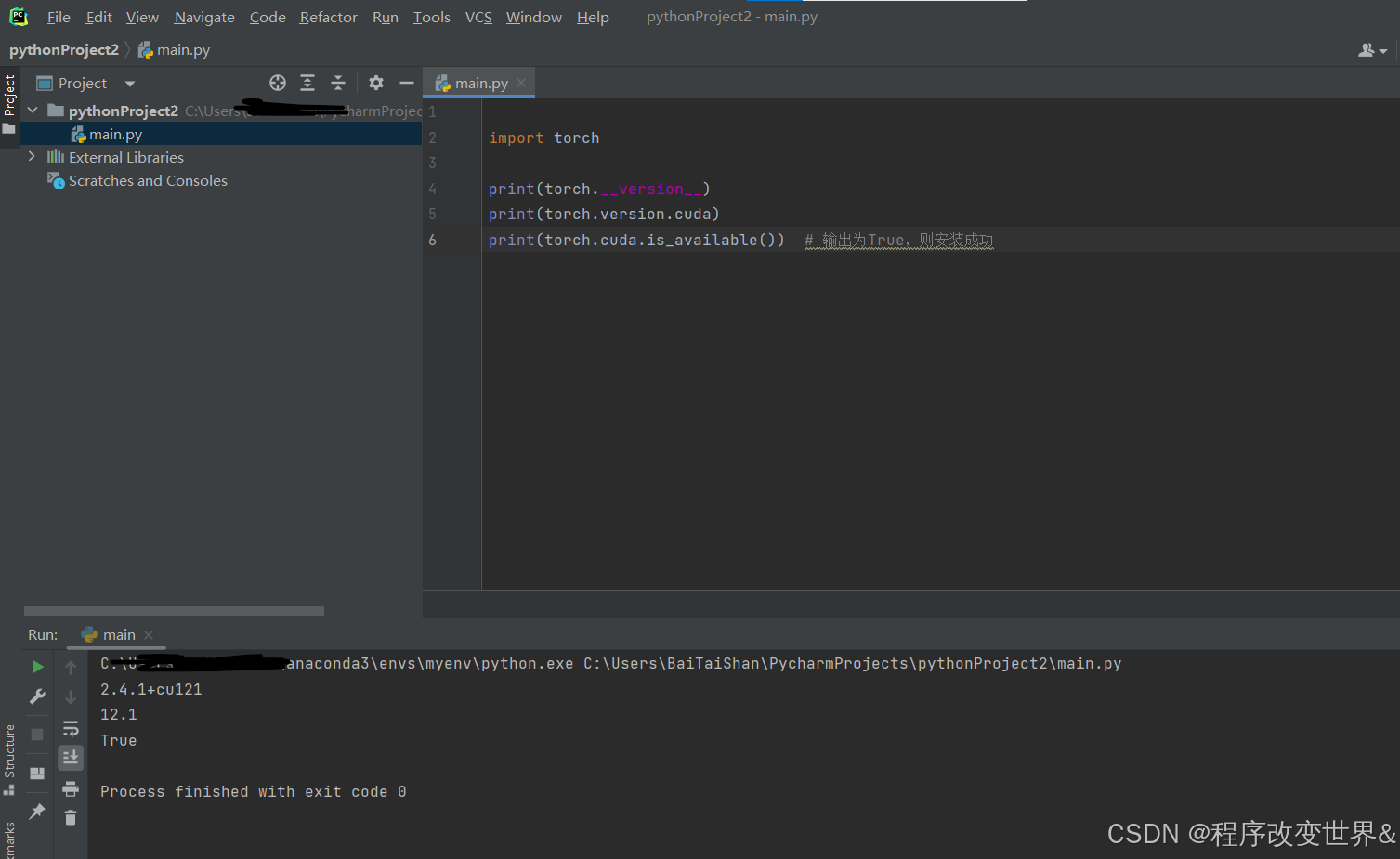The image size is (1400, 859).
Task: Click main.py breadcrumb in navigation bar
Action: 174,49
